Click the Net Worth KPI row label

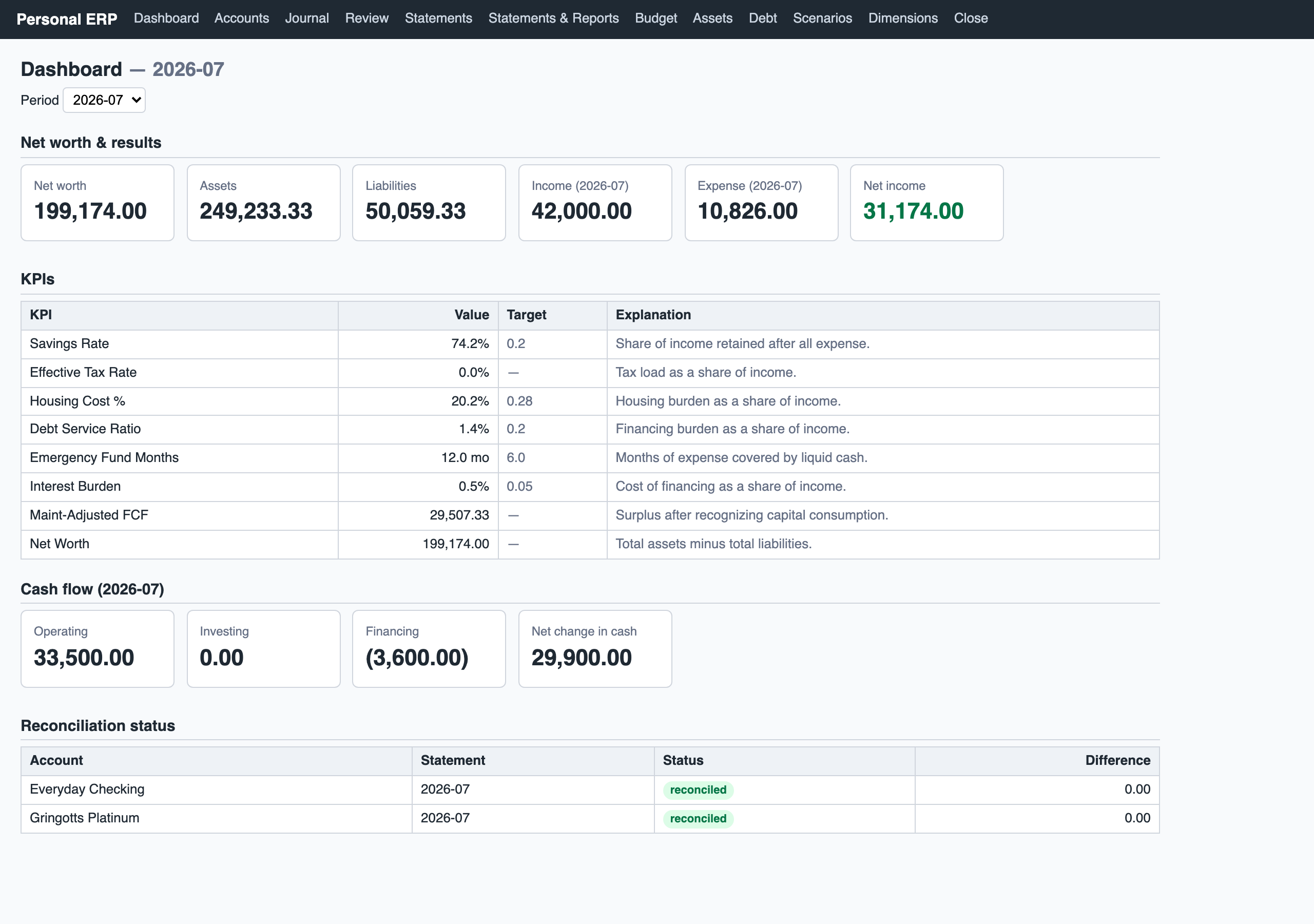(60, 544)
